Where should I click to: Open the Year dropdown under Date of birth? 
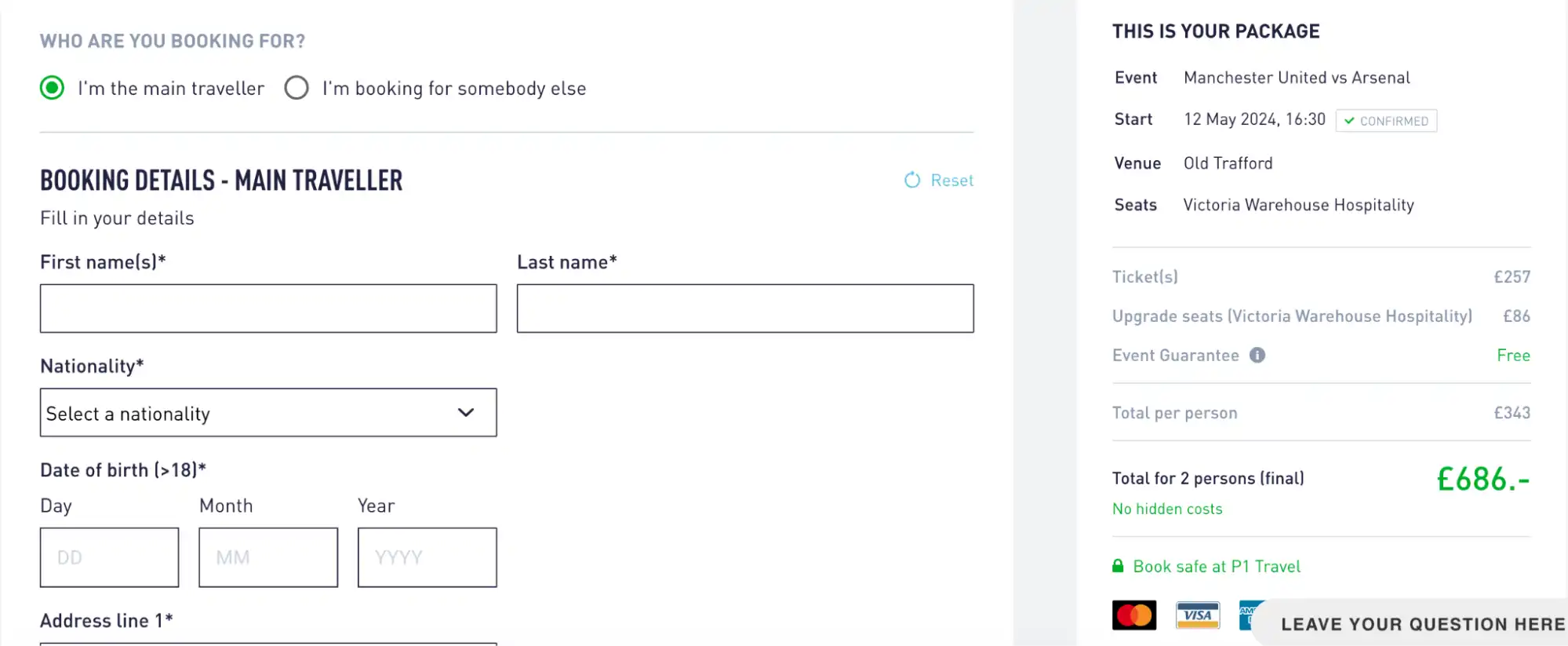(427, 557)
